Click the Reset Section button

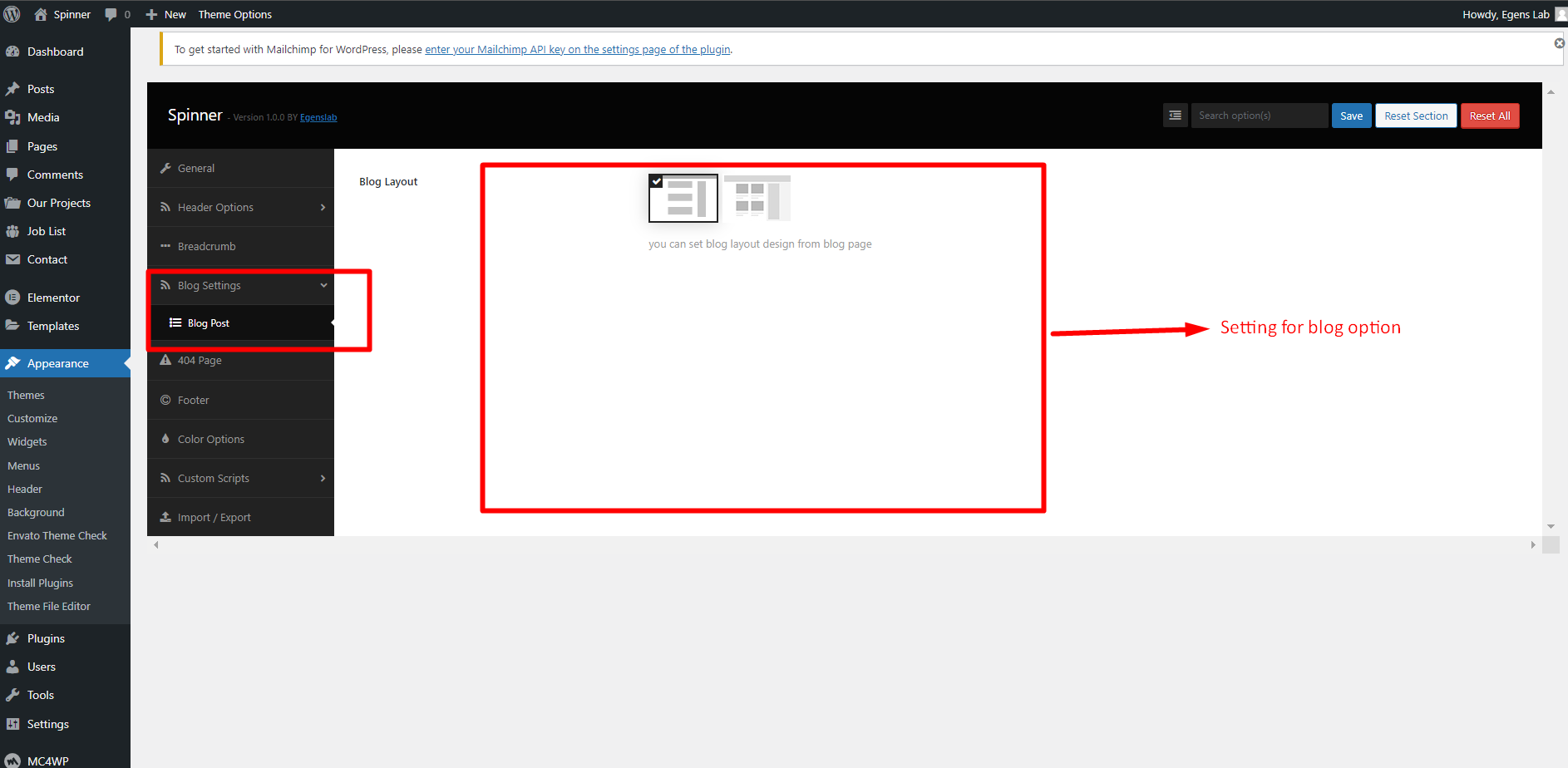pos(1416,116)
